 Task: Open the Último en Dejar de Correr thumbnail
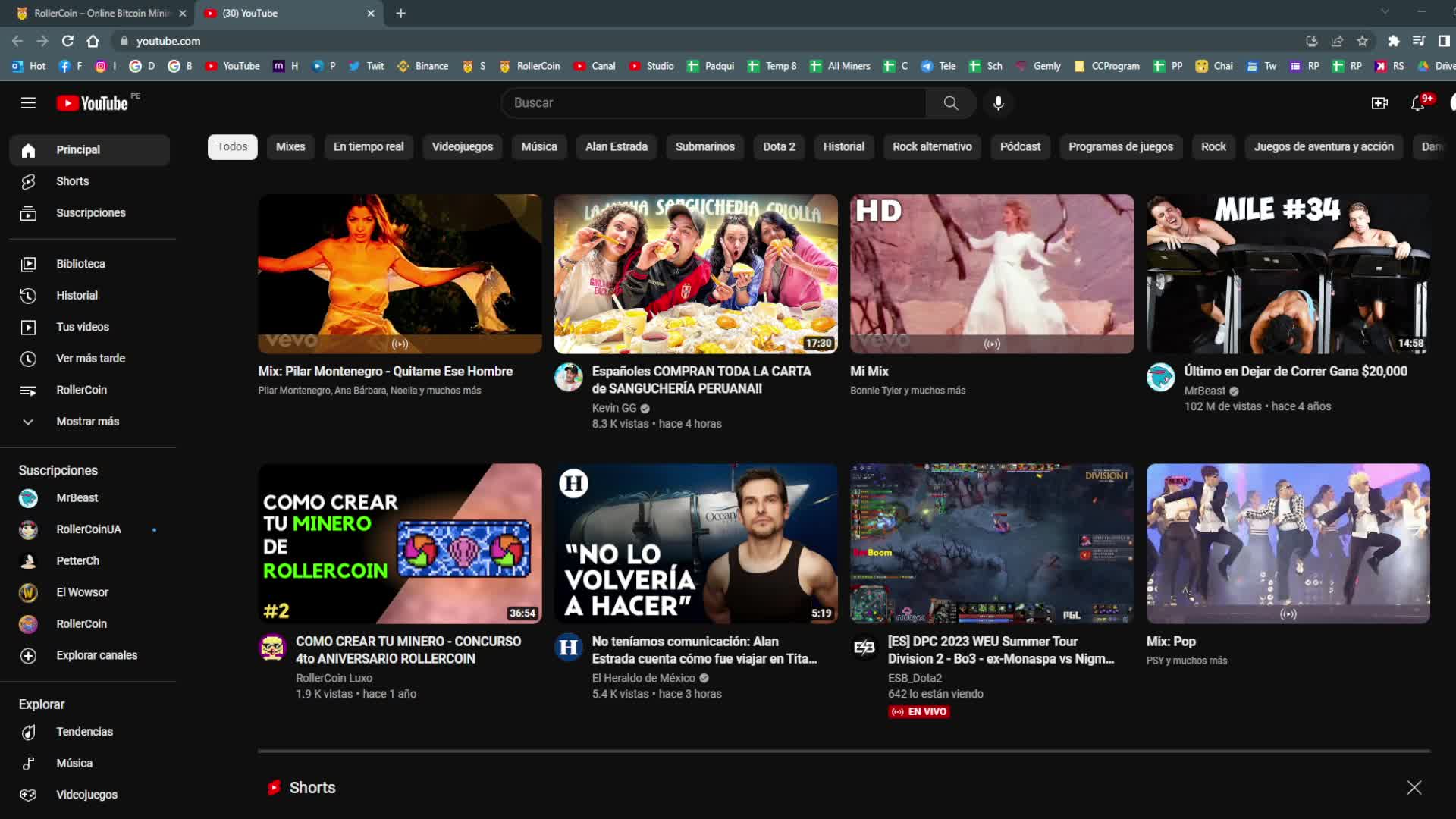coord(1287,273)
